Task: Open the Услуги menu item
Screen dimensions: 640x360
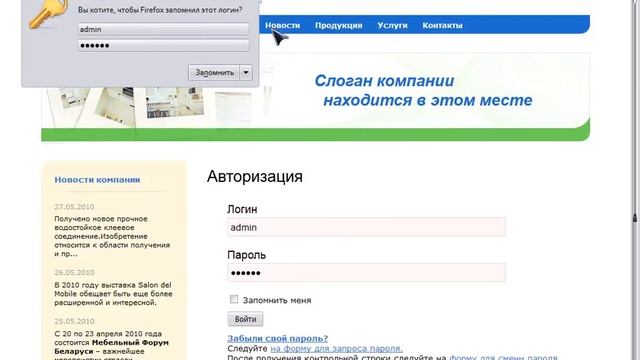Action: pos(392,25)
